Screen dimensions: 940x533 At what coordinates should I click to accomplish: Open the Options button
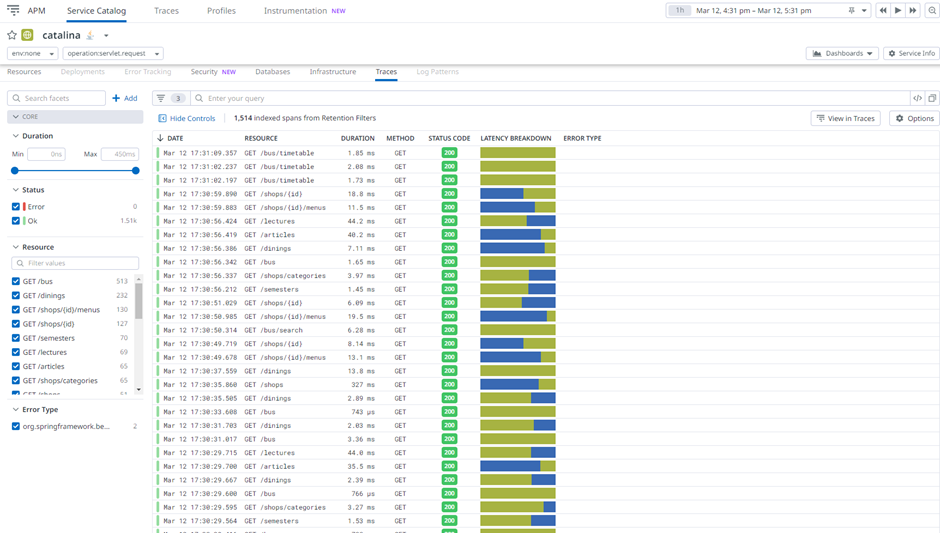pos(914,118)
